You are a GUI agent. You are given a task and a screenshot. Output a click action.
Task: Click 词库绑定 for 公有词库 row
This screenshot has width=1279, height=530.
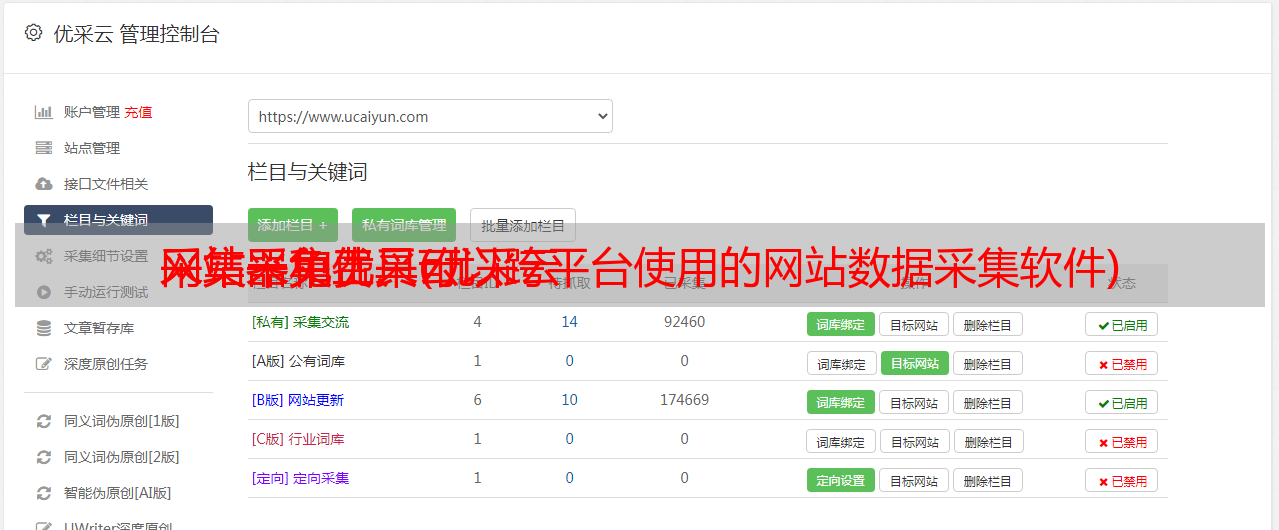click(841, 363)
